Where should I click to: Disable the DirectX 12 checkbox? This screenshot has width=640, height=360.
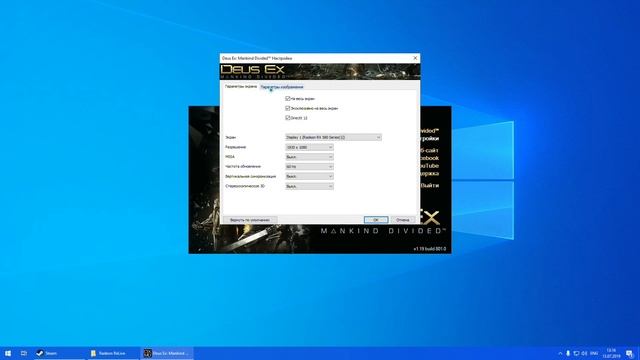(x=288, y=118)
